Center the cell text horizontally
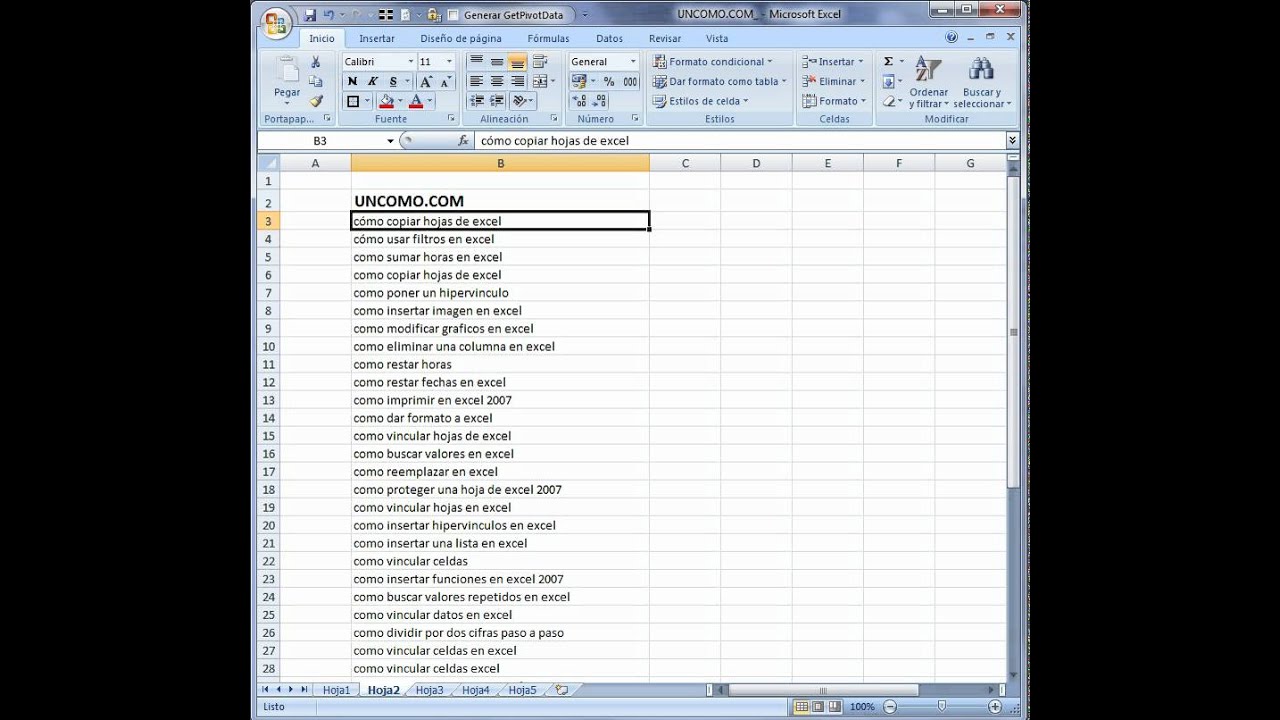The height and width of the screenshot is (720, 1280). (x=497, y=81)
